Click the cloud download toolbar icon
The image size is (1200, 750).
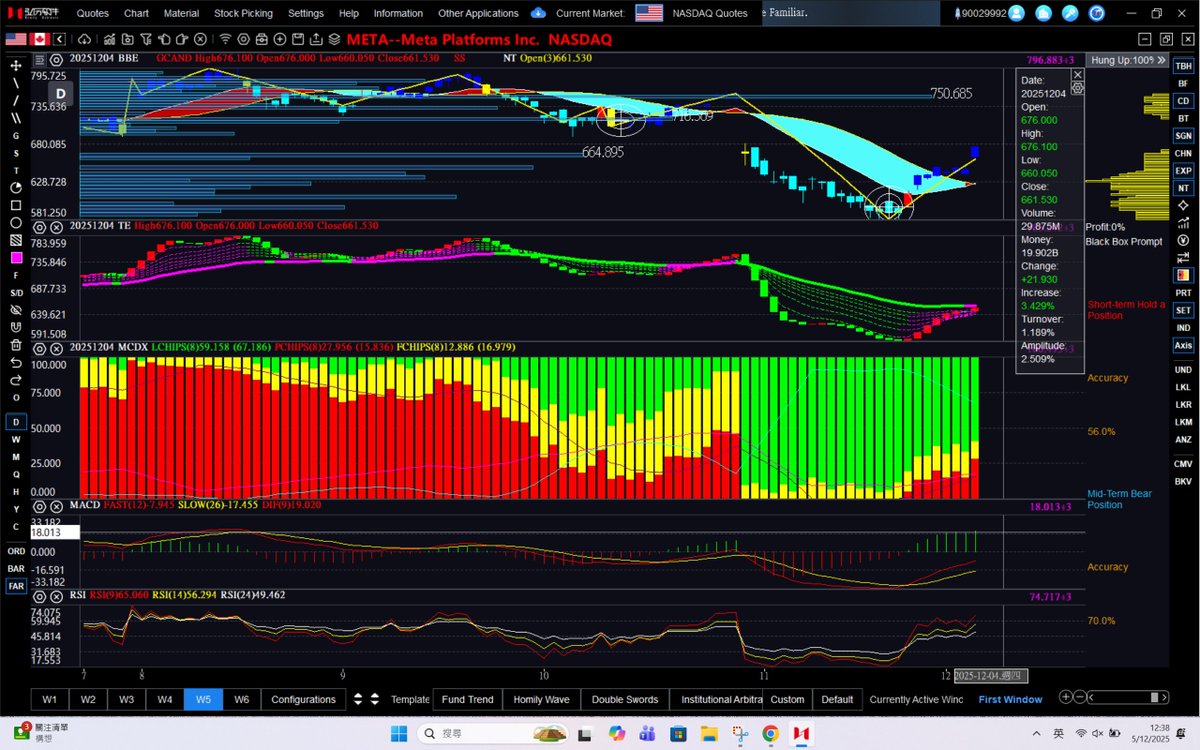pos(84,39)
